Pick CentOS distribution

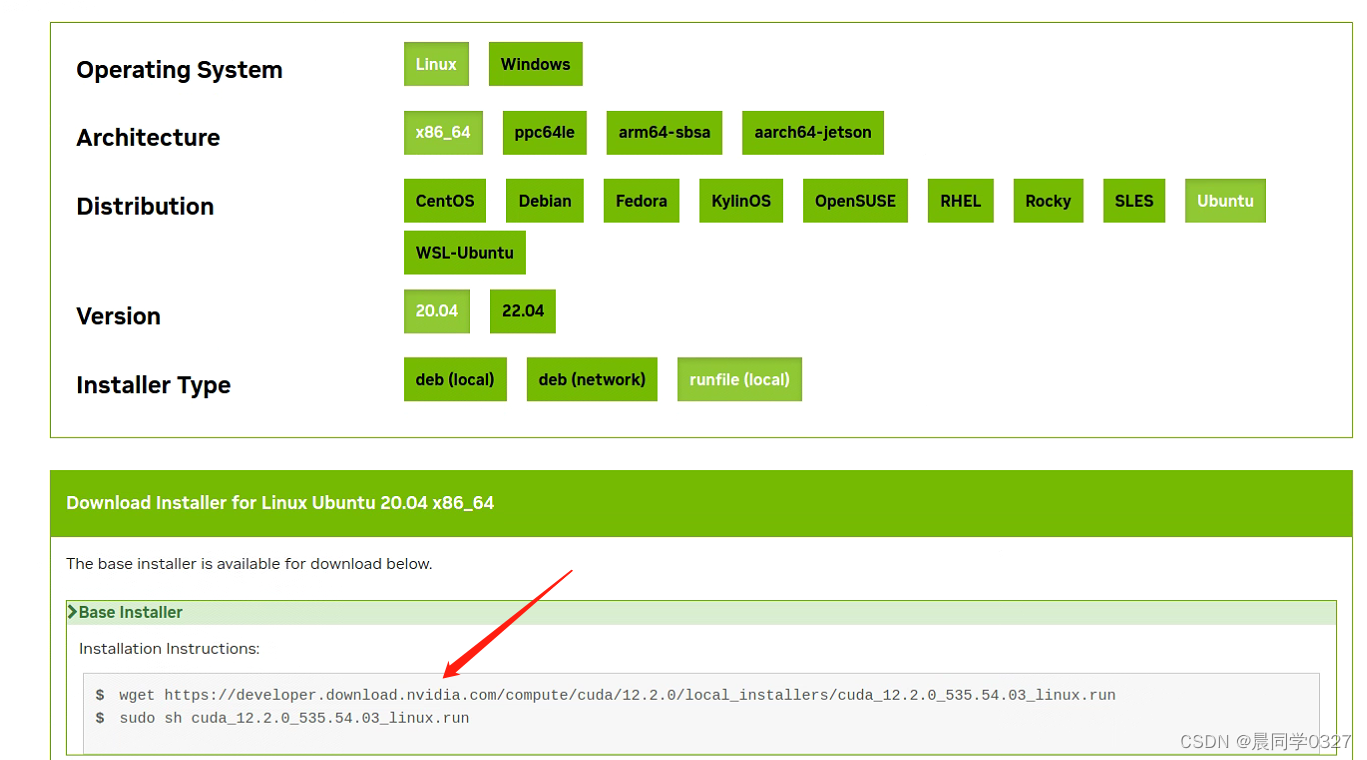pos(445,201)
